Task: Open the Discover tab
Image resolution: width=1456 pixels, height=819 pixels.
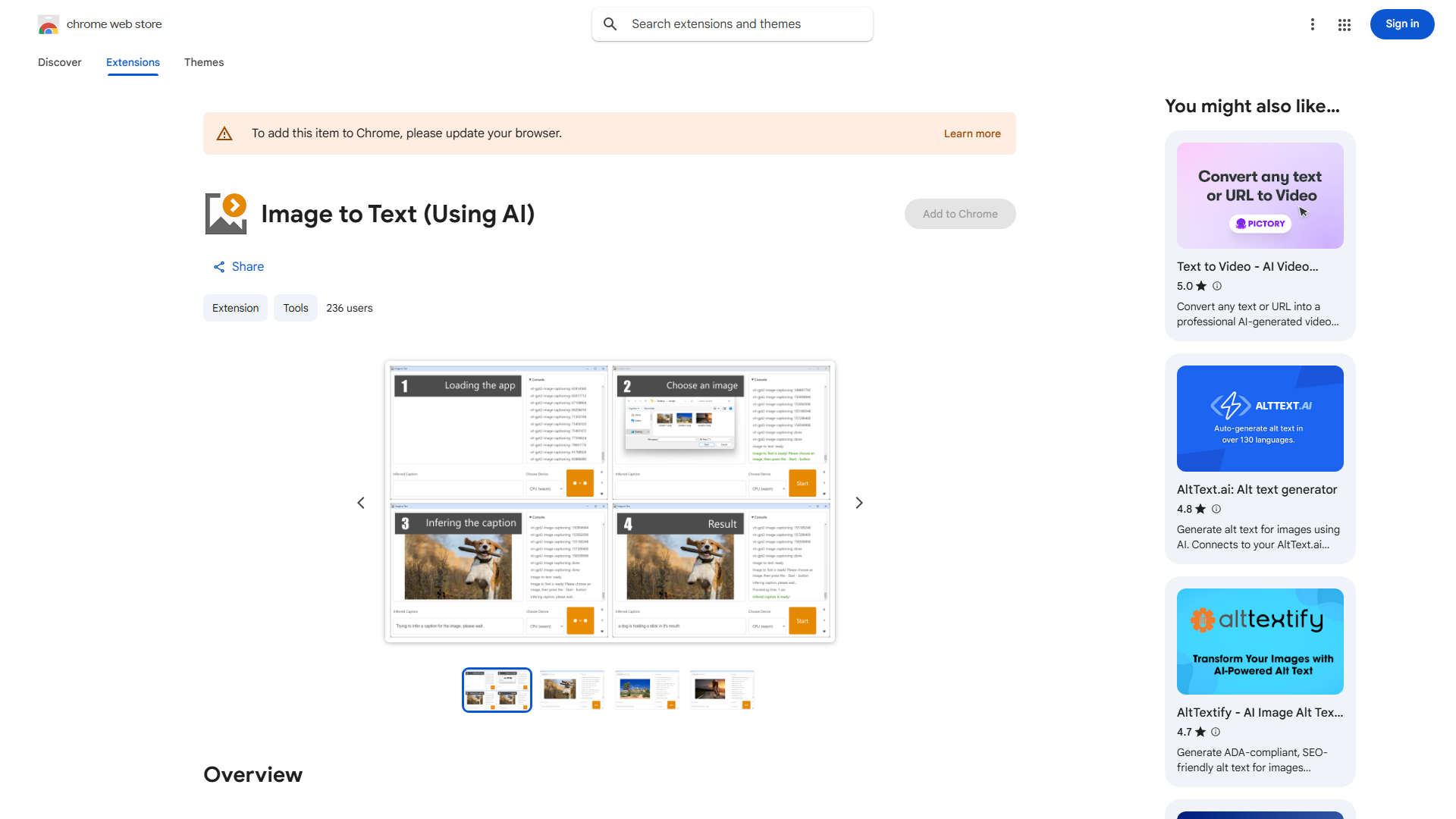Action: [59, 62]
